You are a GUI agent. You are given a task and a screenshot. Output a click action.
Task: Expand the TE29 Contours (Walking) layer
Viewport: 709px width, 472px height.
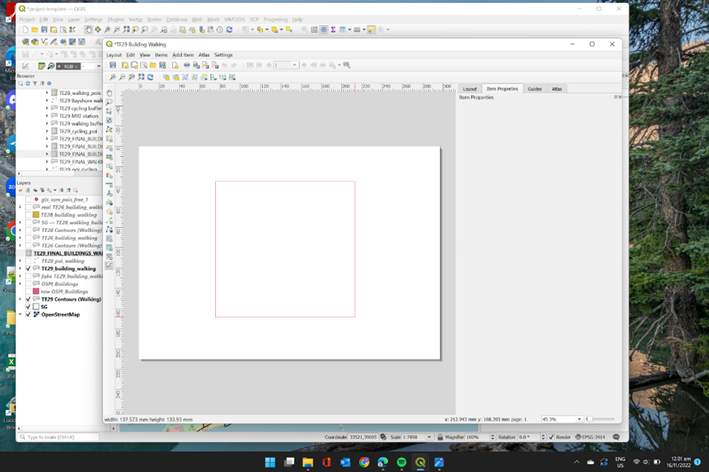[21, 299]
